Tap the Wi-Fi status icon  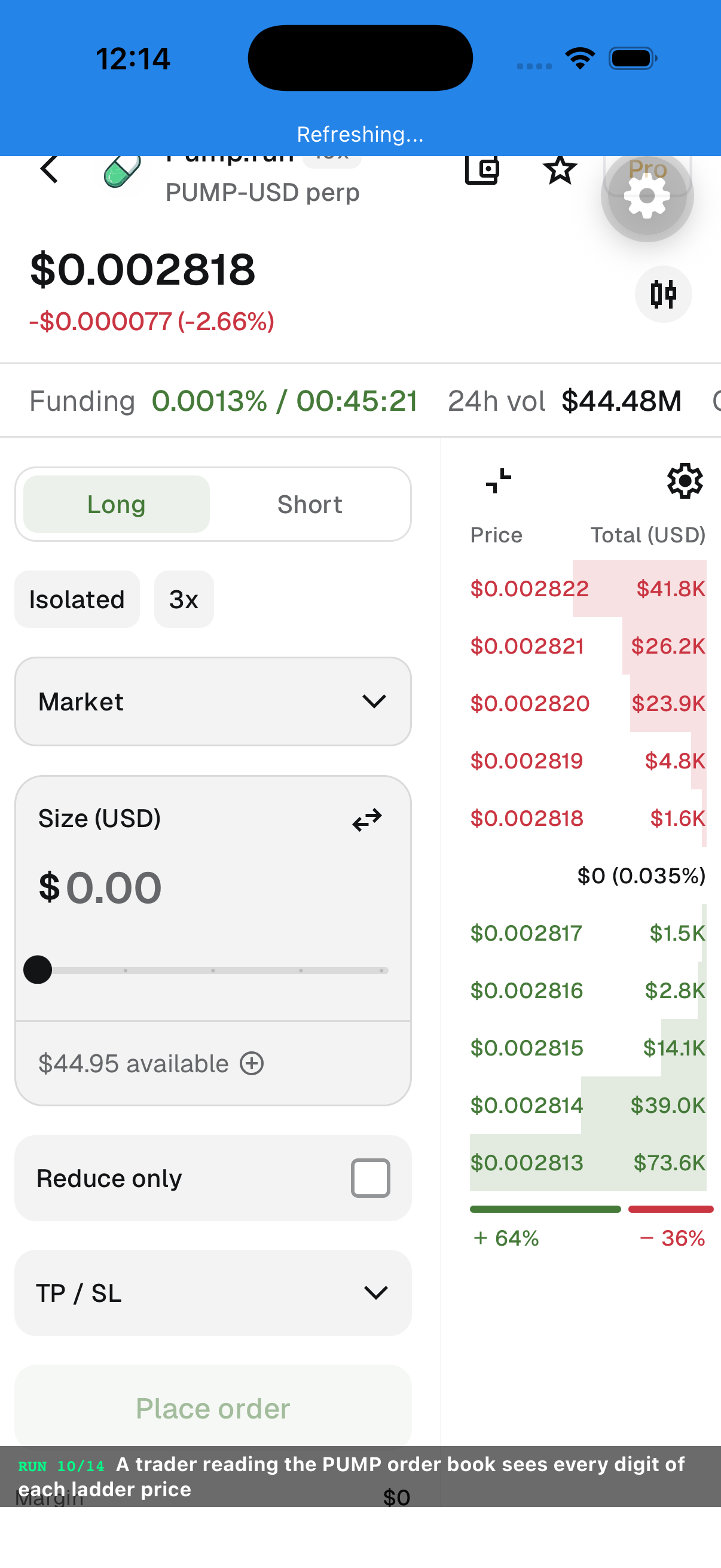coord(580,59)
